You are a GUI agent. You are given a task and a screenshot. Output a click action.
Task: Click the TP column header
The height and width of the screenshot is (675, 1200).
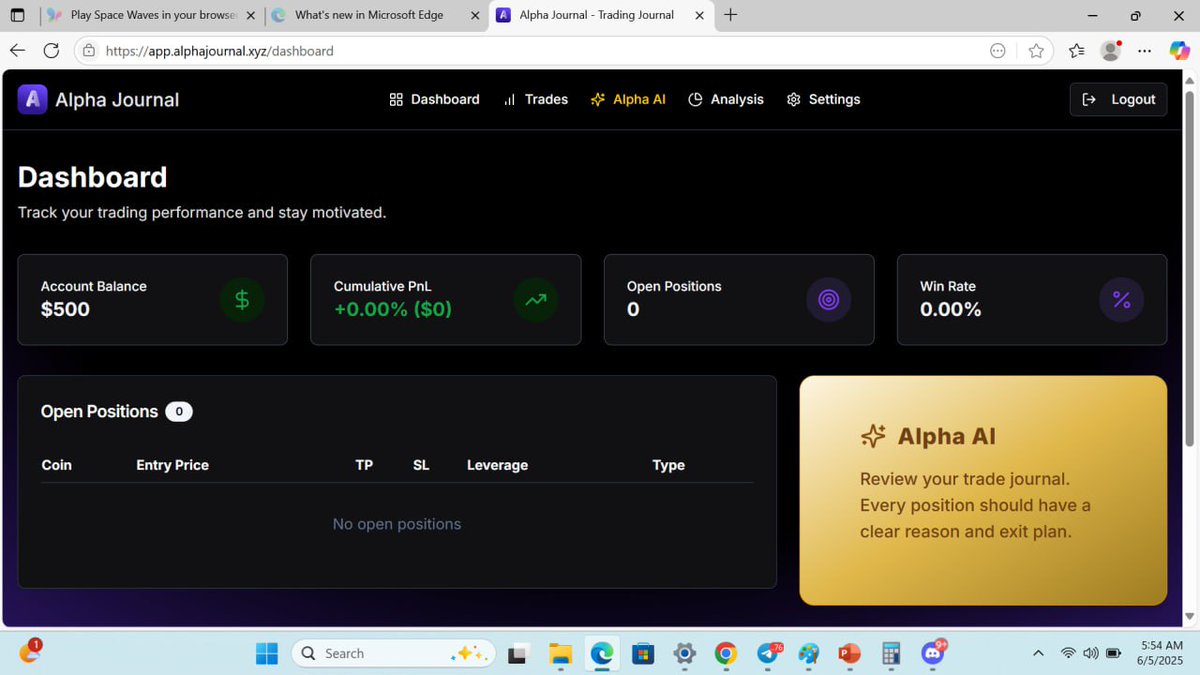pyautogui.click(x=364, y=465)
